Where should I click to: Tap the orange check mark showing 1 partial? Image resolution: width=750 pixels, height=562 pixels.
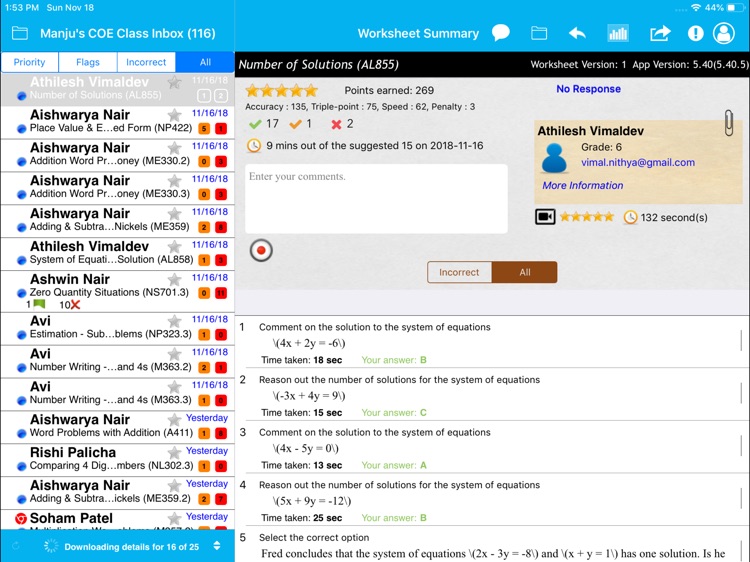point(296,124)
